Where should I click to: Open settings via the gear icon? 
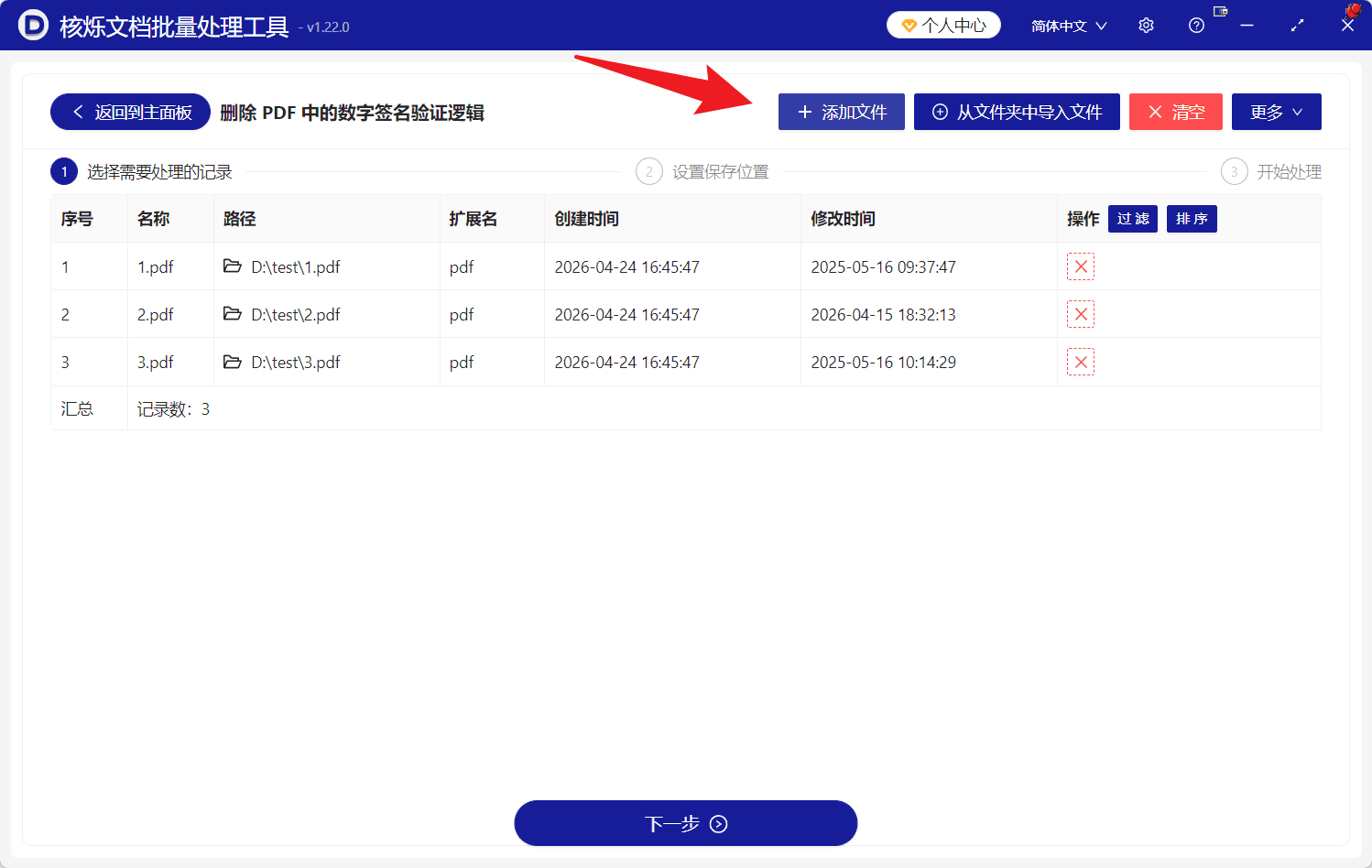click(x=1146, y=25)
